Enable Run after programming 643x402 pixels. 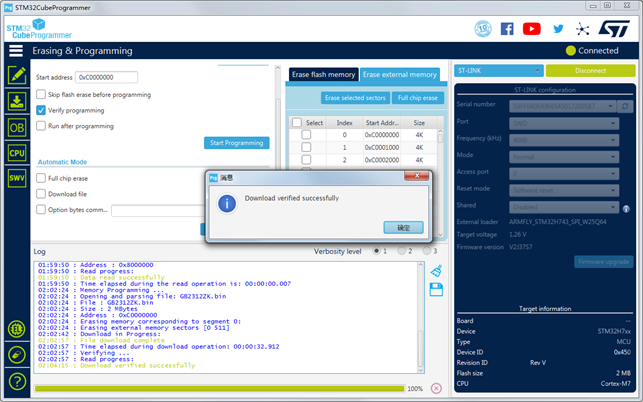click(x=41, y=126)
